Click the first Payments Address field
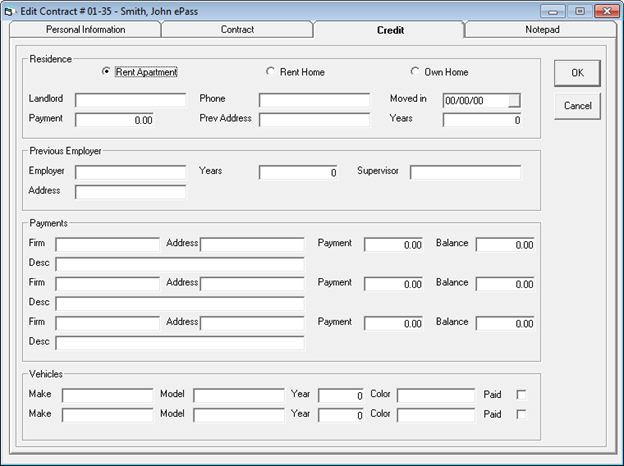The height and width of the screenshot is (466, 624). [252, 245]
